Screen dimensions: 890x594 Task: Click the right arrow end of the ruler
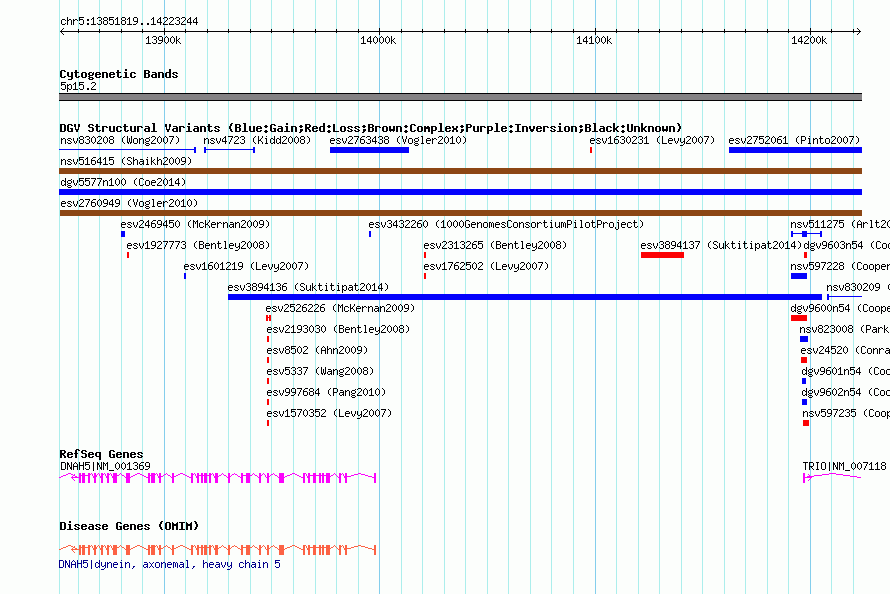click(859, 32)
